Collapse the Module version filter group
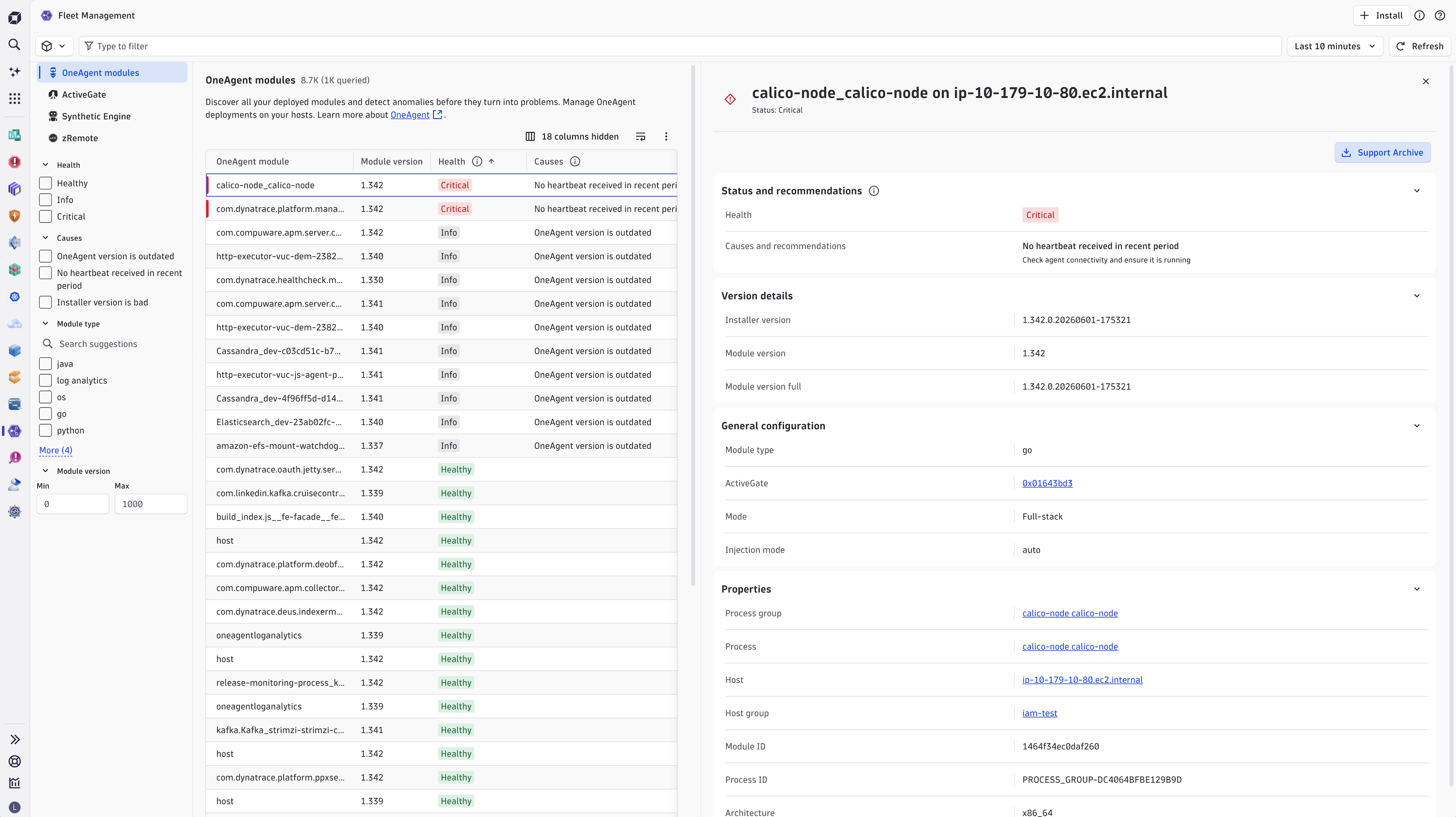The image size is (1456, 817). 46,471
